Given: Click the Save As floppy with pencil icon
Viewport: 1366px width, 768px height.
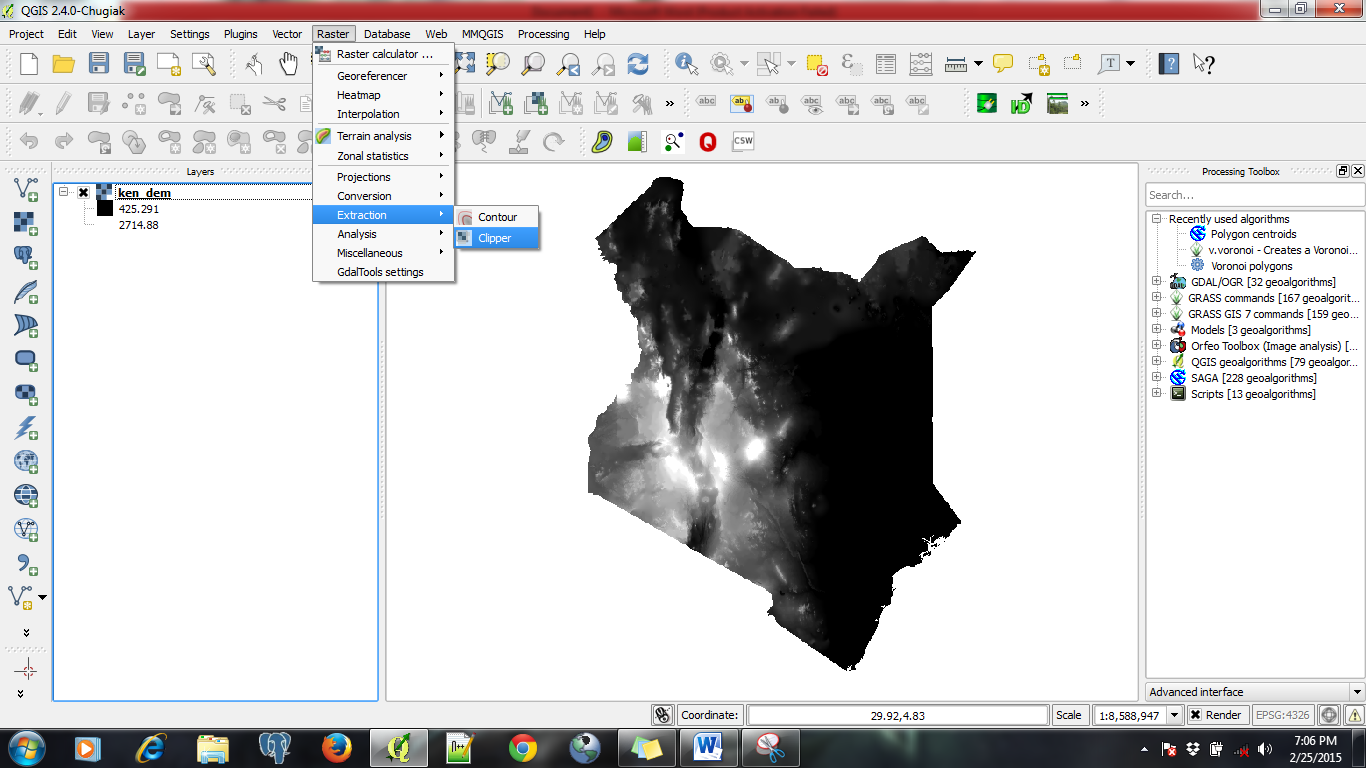Looking at the screenshot, I should click(x=134, y=64).
